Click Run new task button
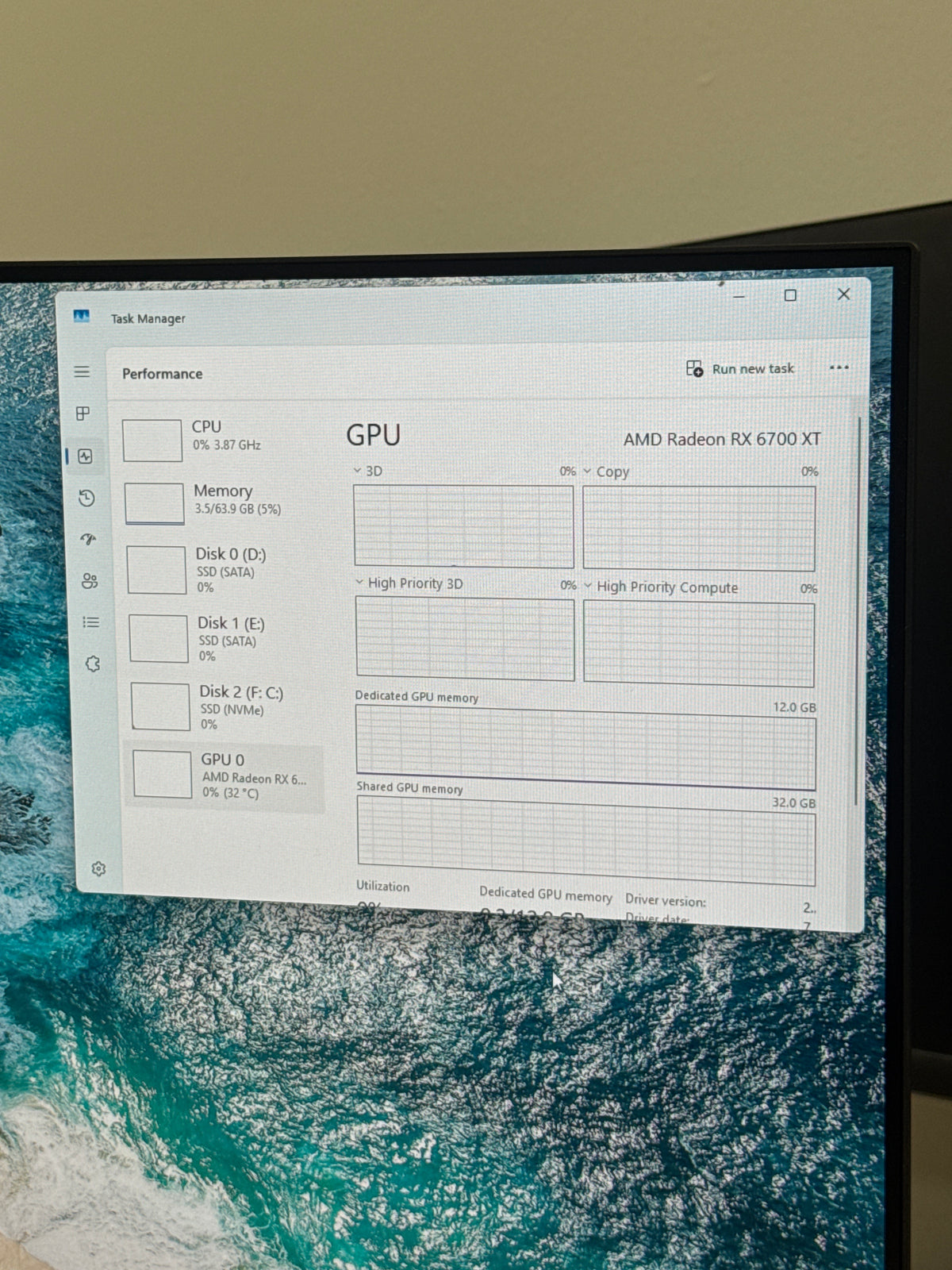952x1270 pixels. click(740, 368)
